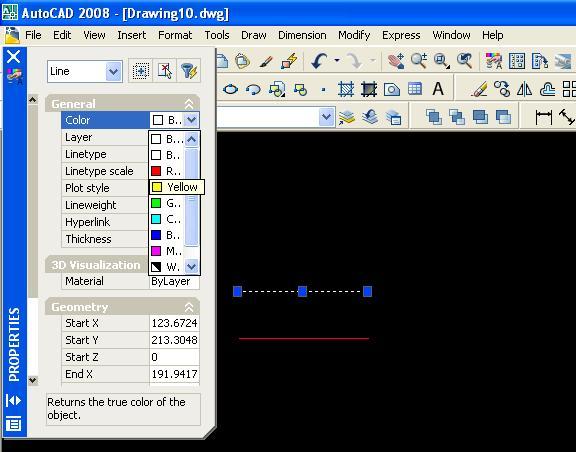Select the Hatch tool
Image resolution: width=576 pixels, height=452 pixels.
[346, 89]
